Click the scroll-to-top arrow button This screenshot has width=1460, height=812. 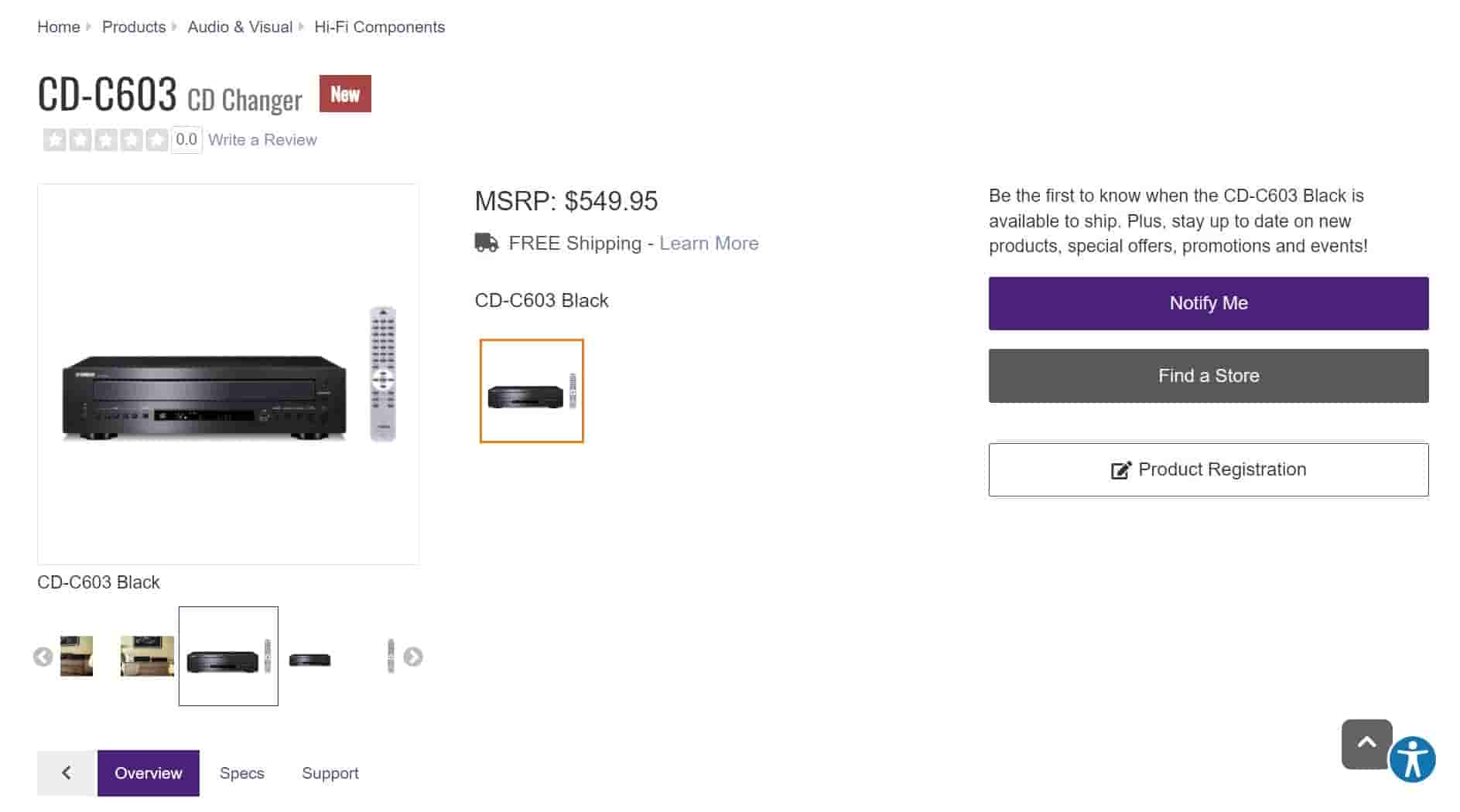pyautogui.click(x=1366, y=743)
